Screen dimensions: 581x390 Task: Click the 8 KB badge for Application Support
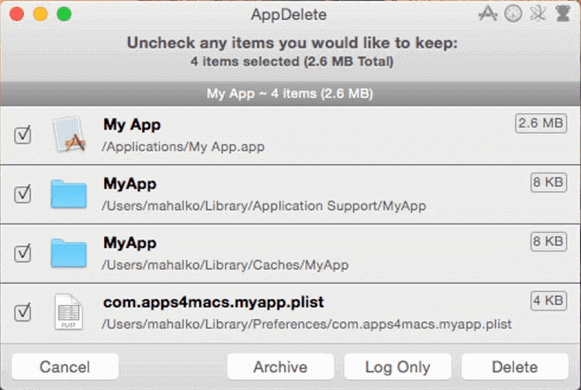pos(548,182)
